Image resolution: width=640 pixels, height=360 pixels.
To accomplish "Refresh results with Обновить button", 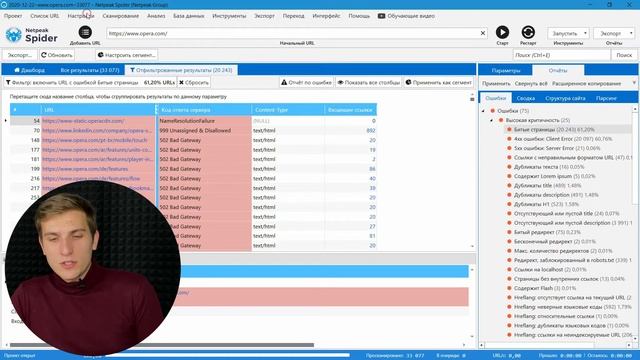I will tap(57, 55).
